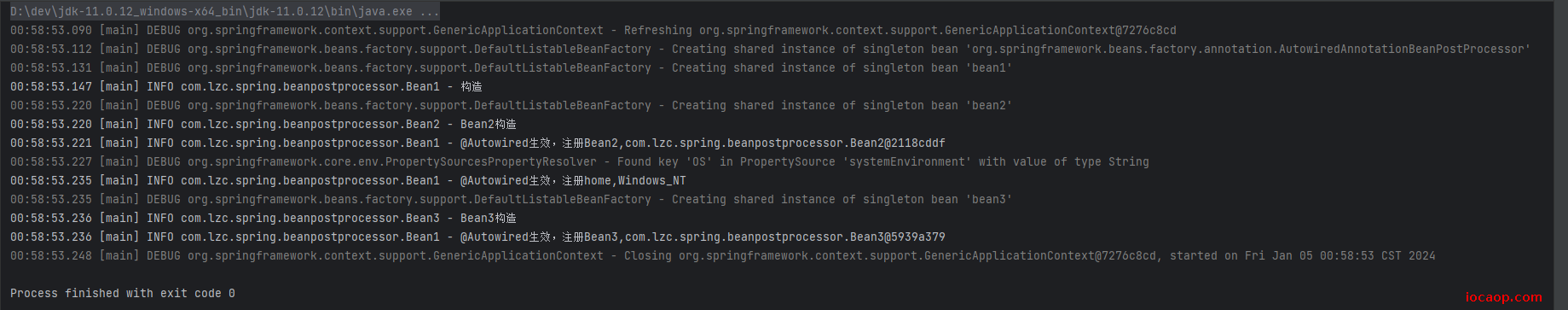Click the 00:58:53.090 timestamp
This screenshot has height=310, width=1568.
(51, 30)
